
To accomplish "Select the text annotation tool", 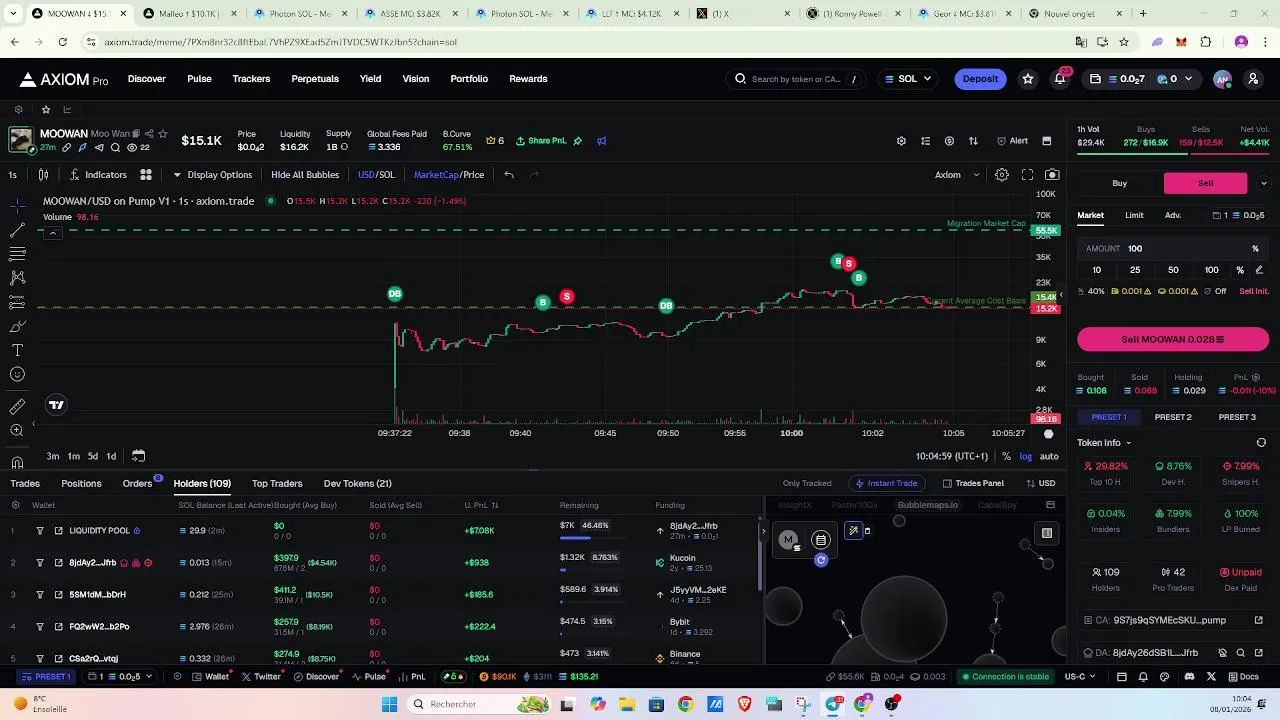I will 17,350.
